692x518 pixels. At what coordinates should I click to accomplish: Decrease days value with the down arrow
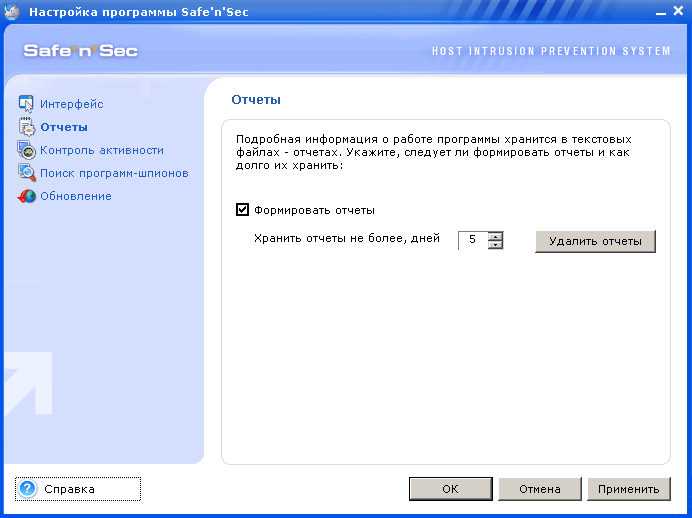tap(496, 244)
